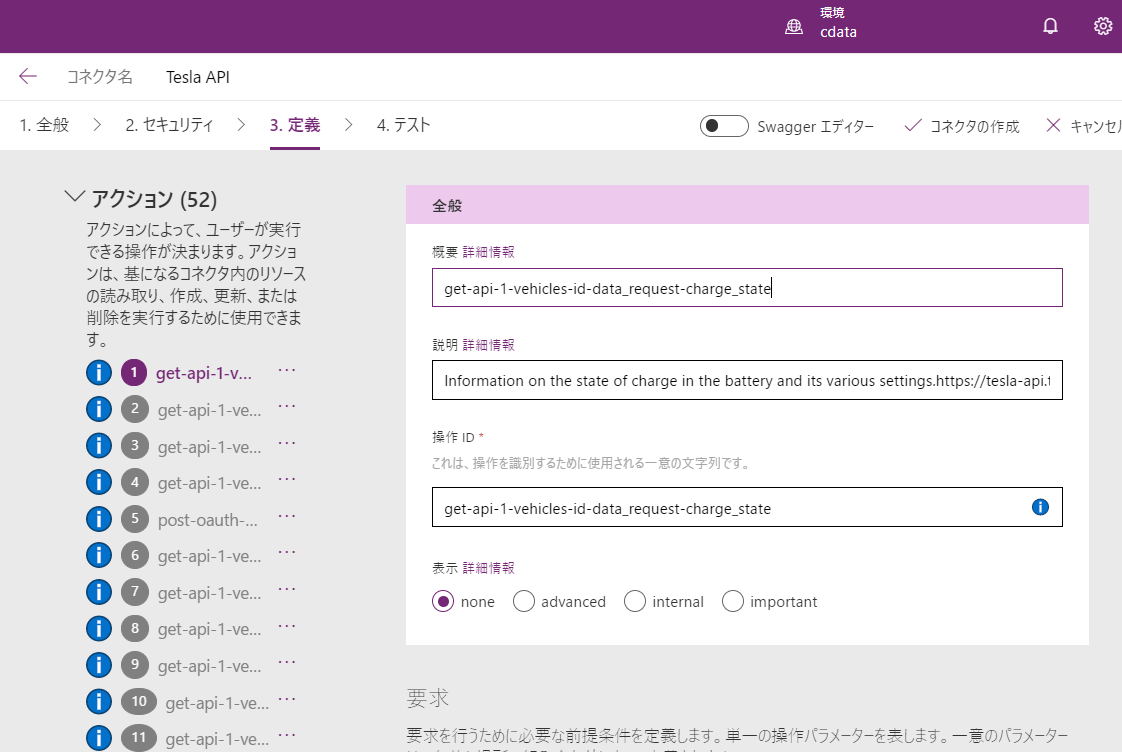The width and height of the screenshot is (1122, 752).
Task: Click the 概要 summary input field
Action: (x=747, y=288)
